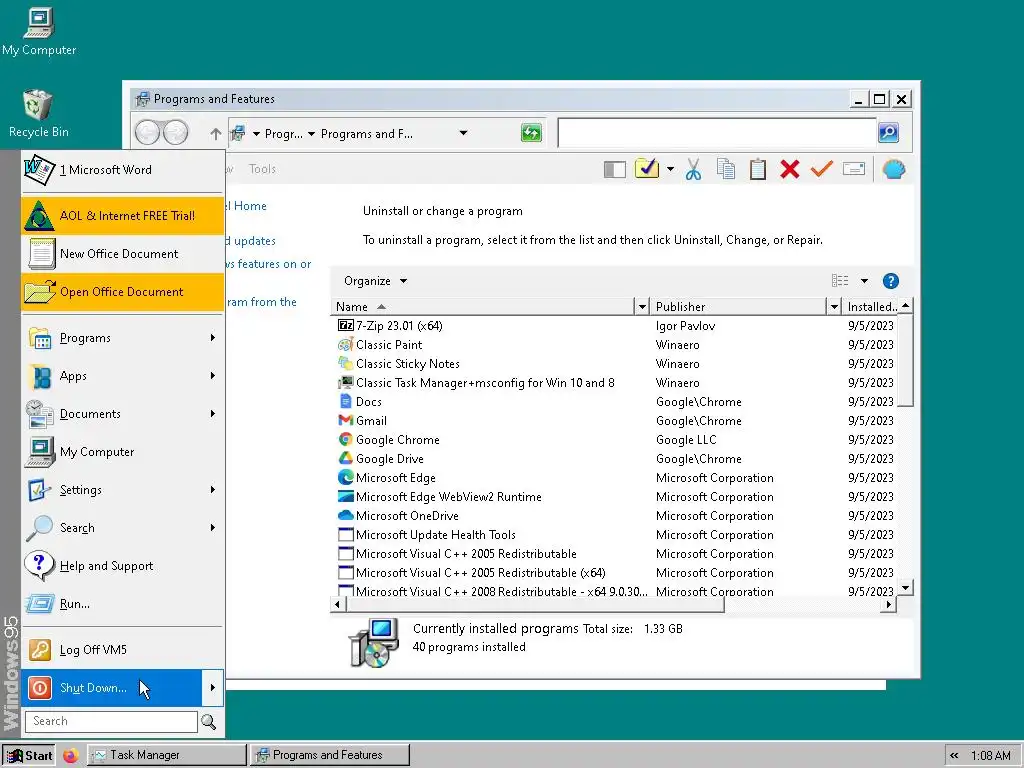Expand the address bar history dropdown

tap(463, 133)
